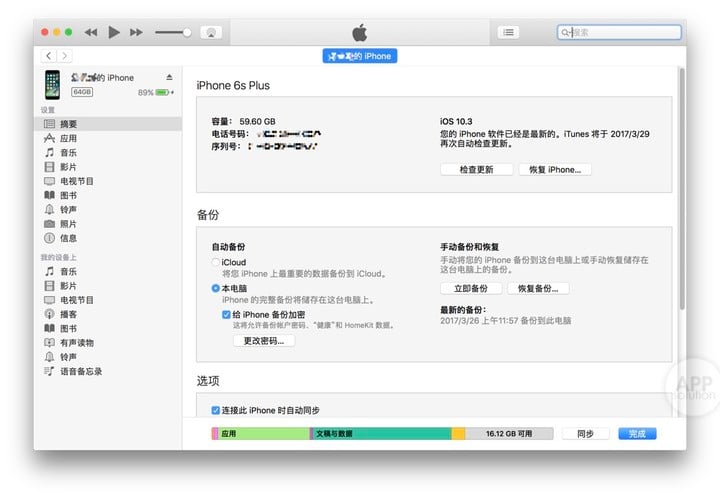Click the 立即备份 button
Image resolution: width=720 pixels, height=498 pixels.
click(x=471, y=288)
